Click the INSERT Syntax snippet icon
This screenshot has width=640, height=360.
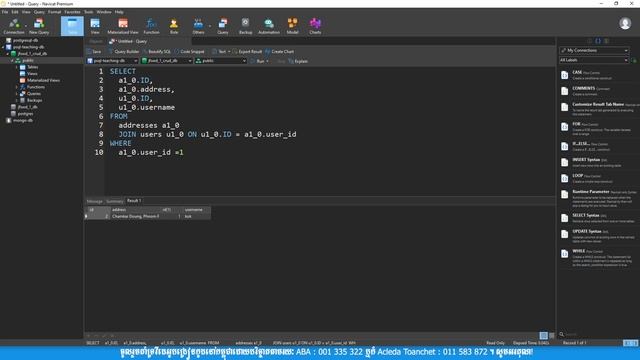pyautogui.click(x=564, y=162)
